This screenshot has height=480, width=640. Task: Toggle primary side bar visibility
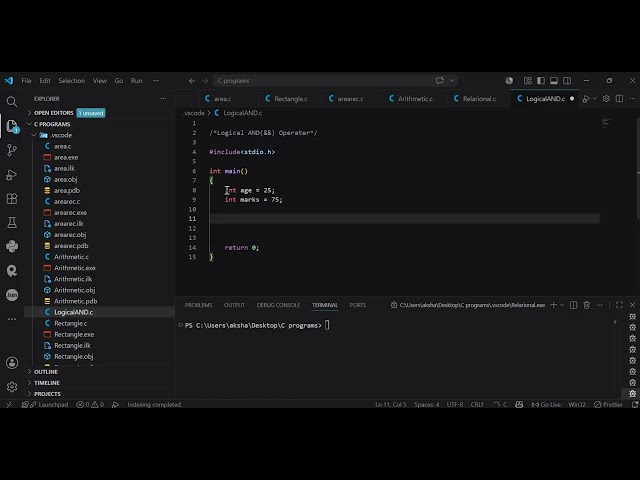click(x=541, y=81)
